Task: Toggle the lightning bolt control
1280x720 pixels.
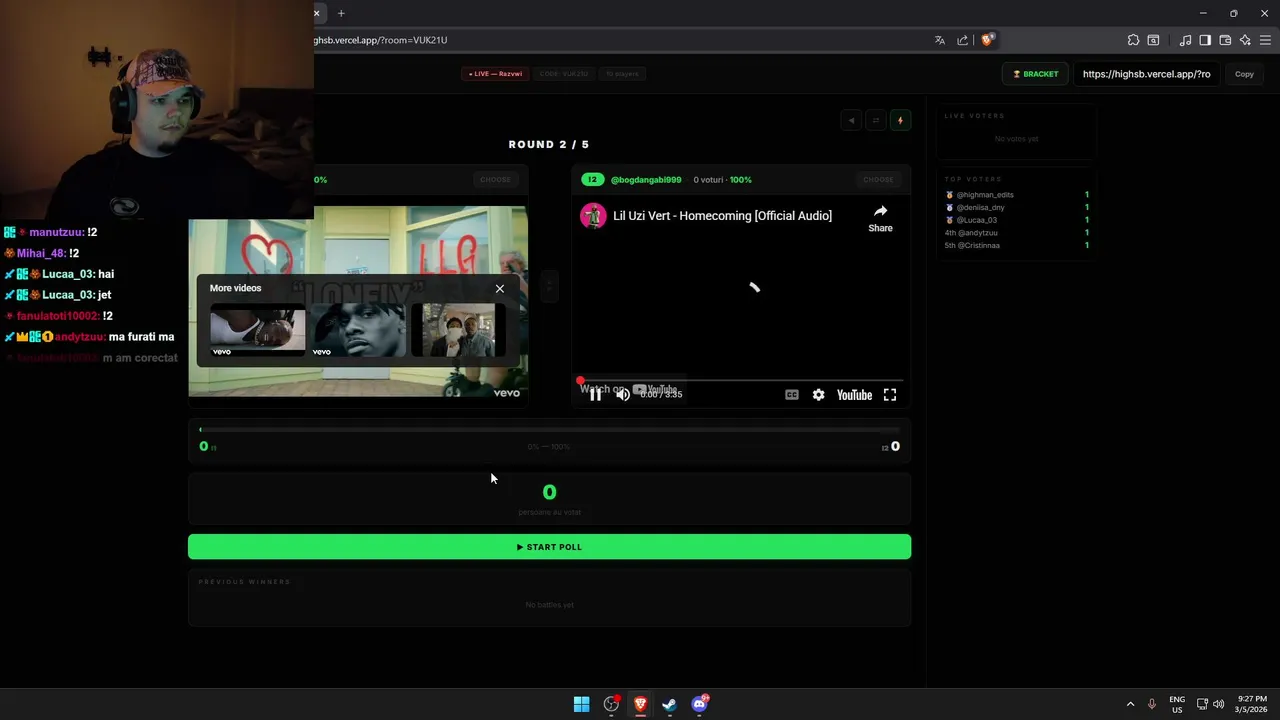Action: (x=900, y=120)
